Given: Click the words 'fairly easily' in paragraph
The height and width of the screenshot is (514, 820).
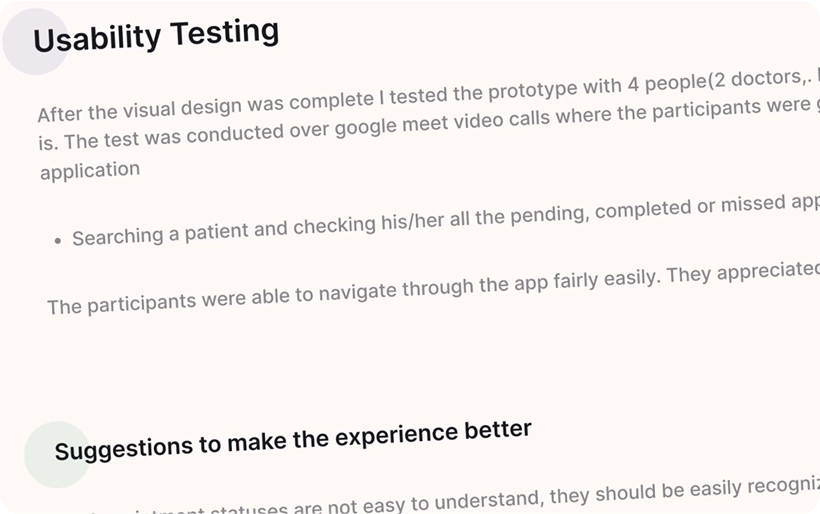Looking at the screenshot, I should (x=597, y=280).
